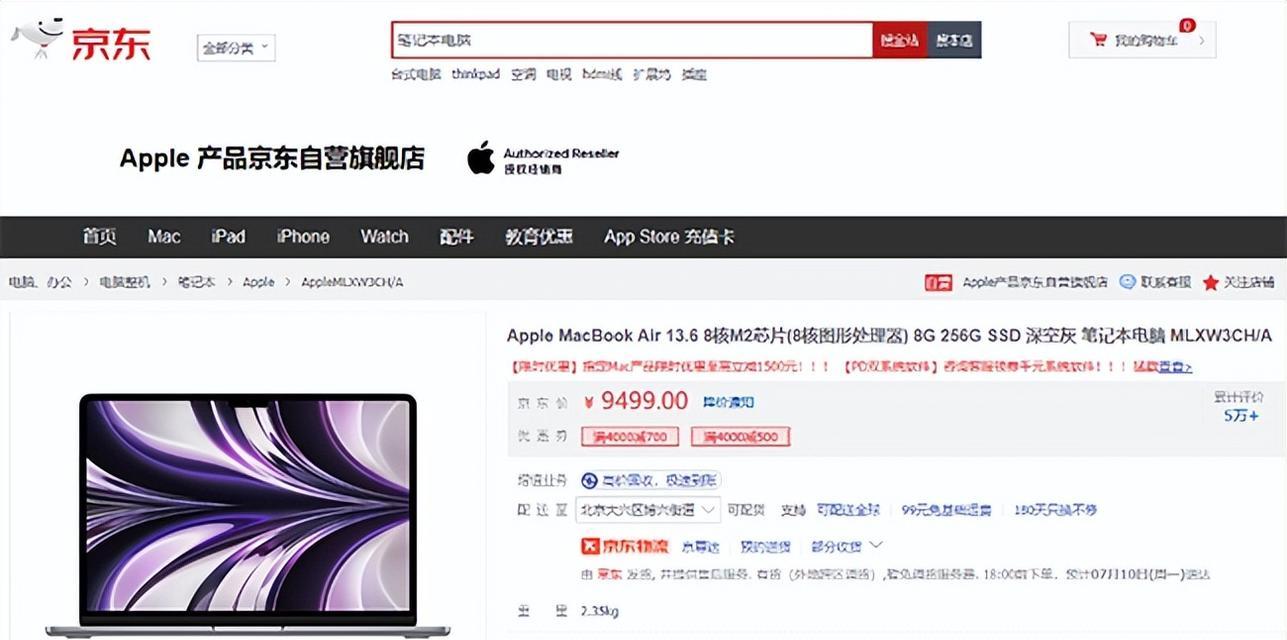
Task: Click the high-price recycling service icon
Action: 589,481
